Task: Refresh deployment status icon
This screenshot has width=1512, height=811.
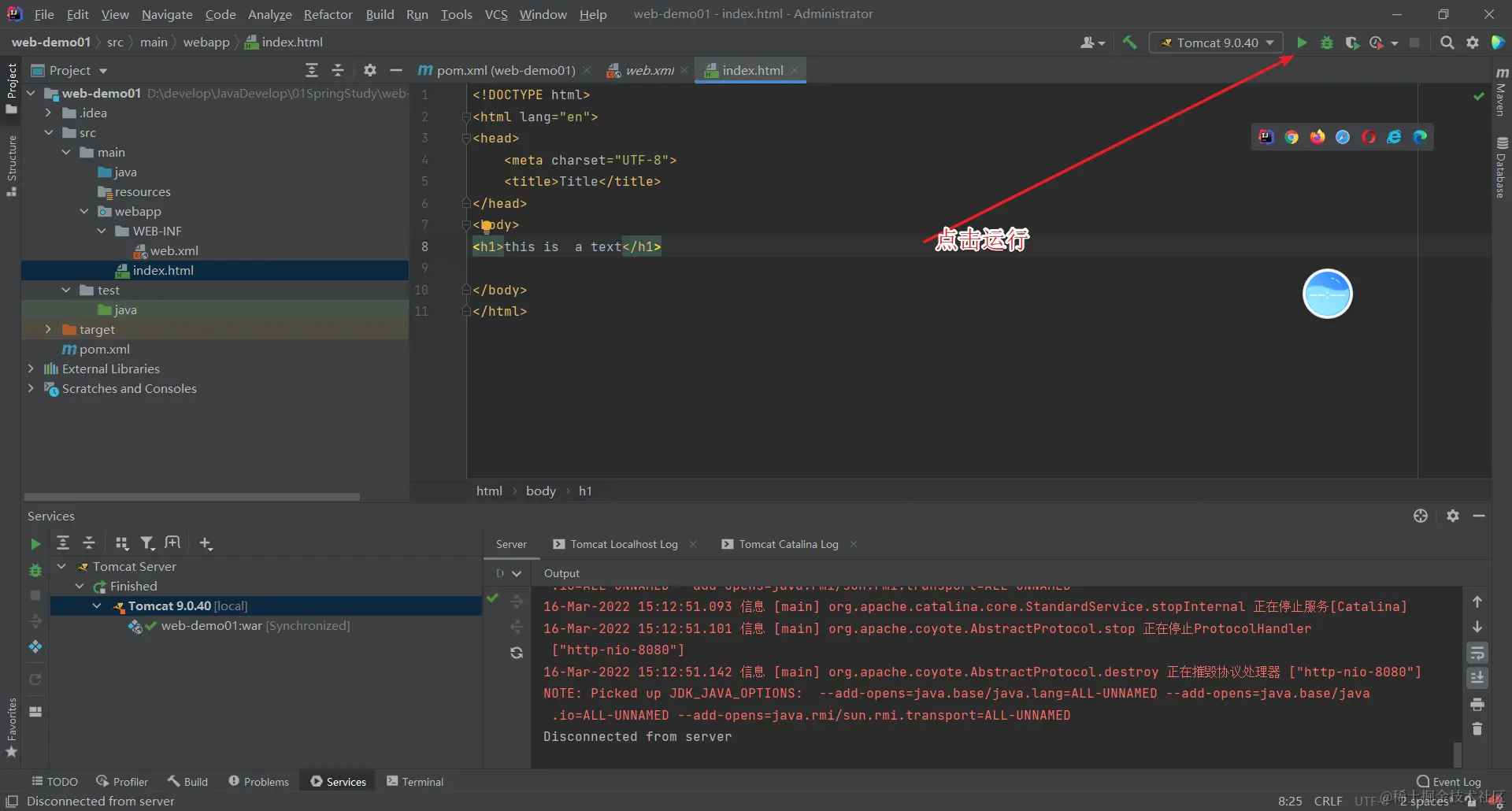Action: point(517,653)
